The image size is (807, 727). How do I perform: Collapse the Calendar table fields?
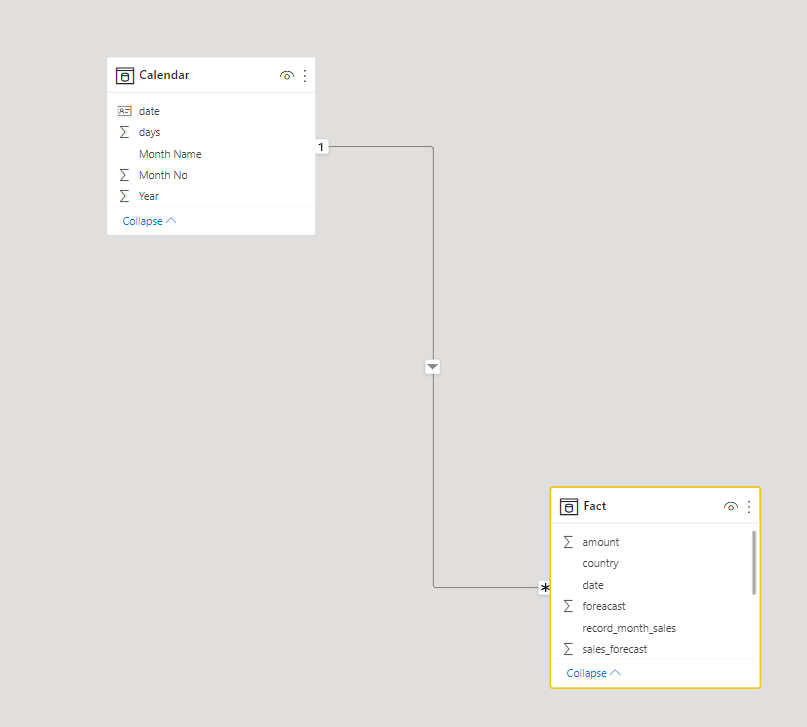(149, 221)
